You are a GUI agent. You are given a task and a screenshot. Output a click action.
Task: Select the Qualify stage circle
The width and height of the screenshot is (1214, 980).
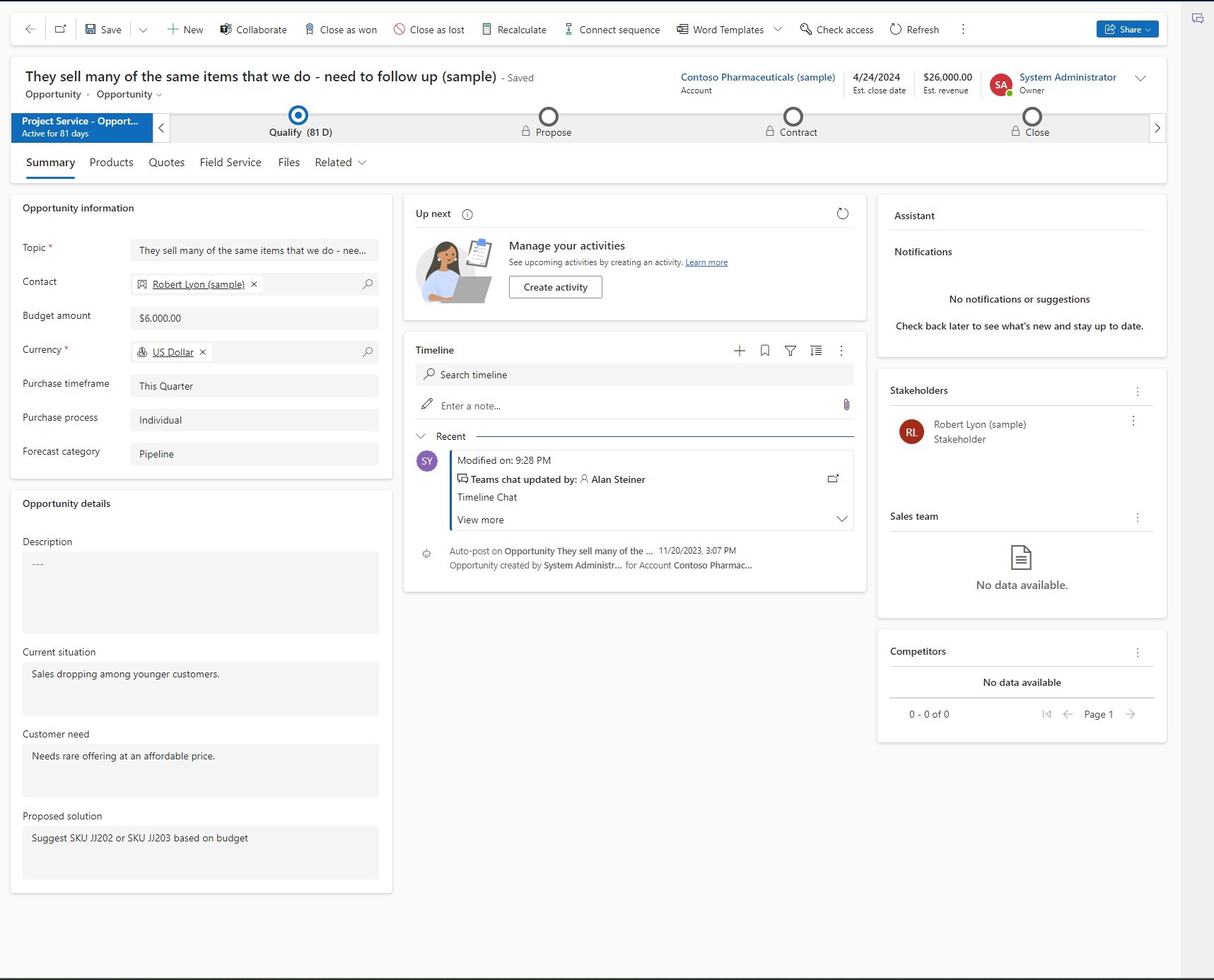point(298,116)
